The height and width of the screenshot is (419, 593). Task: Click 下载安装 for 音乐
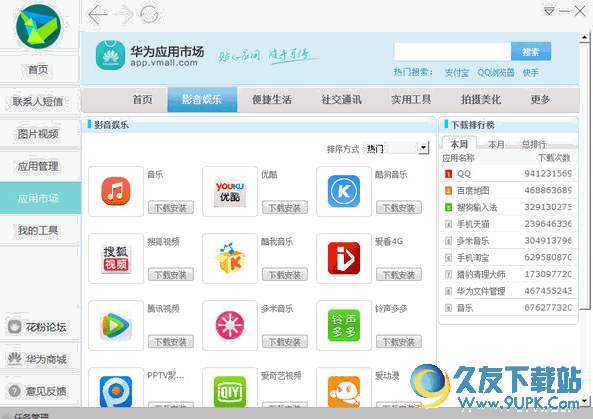[x=171, y=208]
